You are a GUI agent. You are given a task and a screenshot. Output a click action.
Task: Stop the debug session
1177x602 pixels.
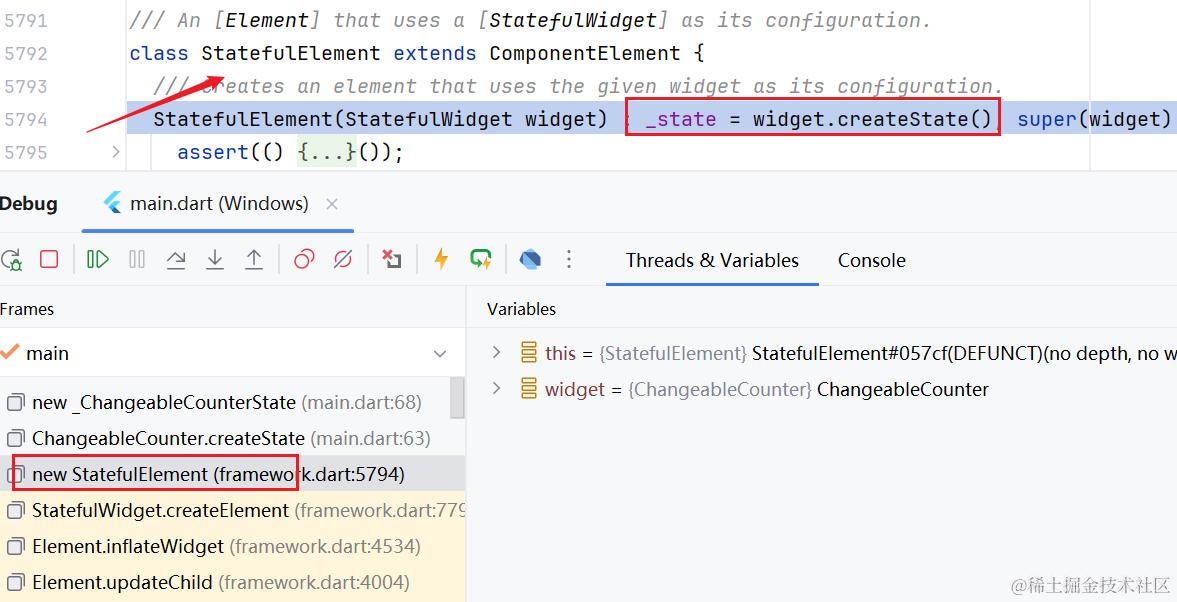pos(49,260)
